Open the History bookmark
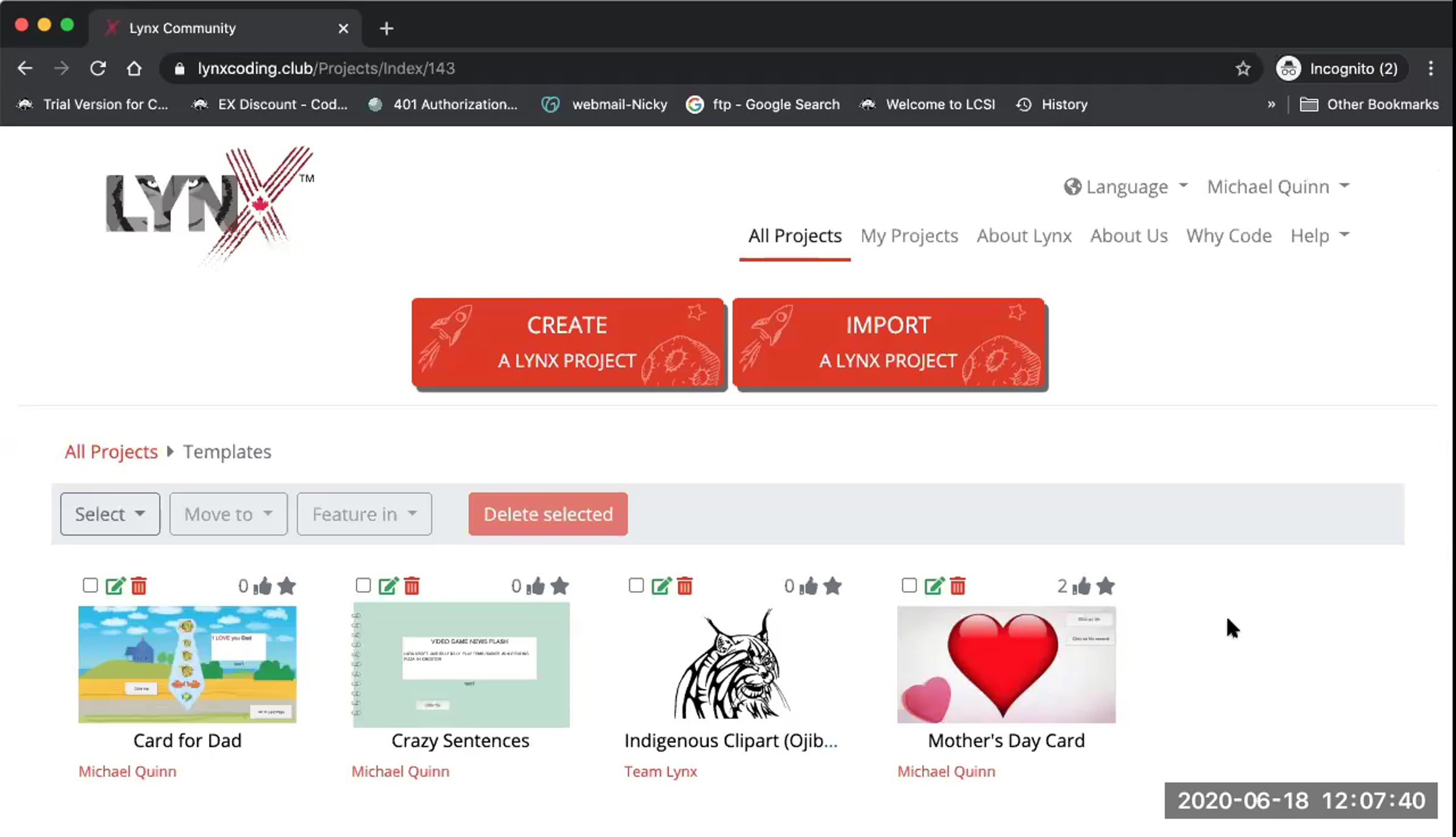 (x=1052, y=104)
